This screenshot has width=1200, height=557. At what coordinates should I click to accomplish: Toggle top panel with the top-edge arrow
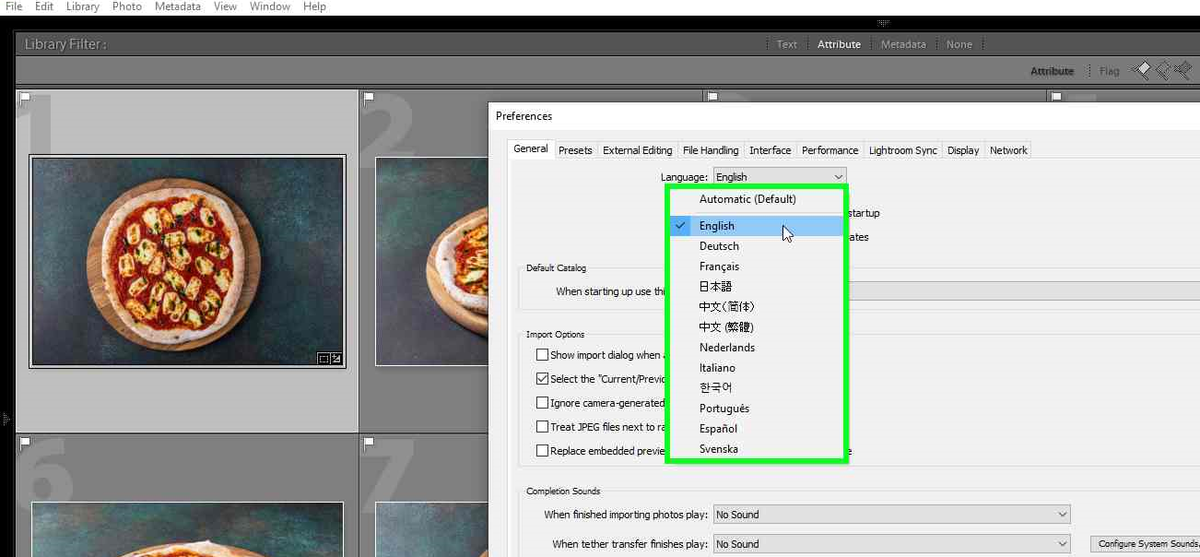(x=883, y=21)
